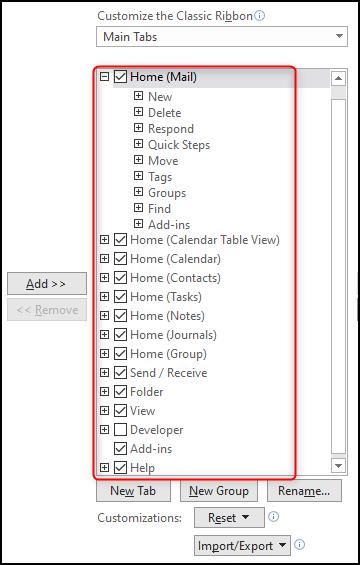The height and width of the screenshot is (565, 360).
Task: Expand the Quick Steps group
Action: point(138,144)
